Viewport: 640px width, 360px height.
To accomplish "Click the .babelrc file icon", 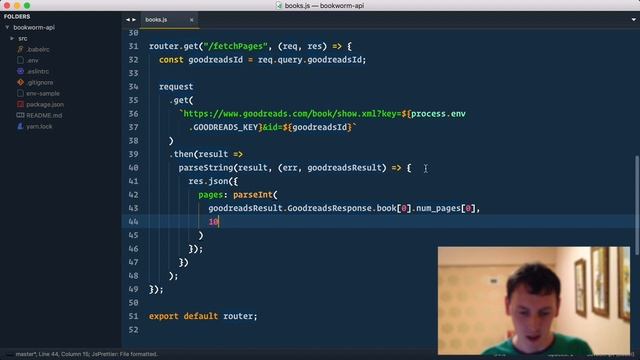I will coord(20,49).
